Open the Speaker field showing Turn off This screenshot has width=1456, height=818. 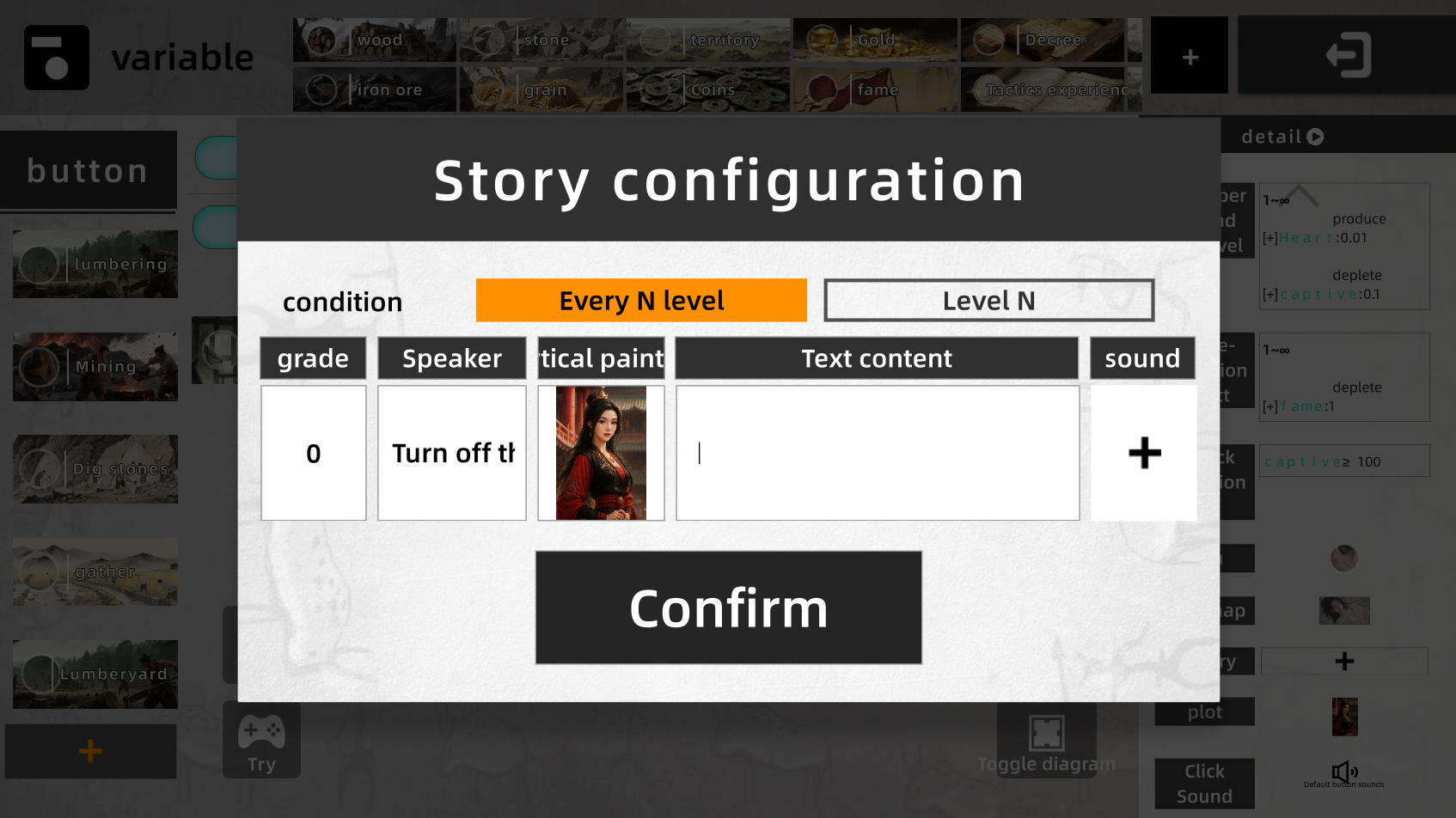pyautogui.click(x=452, y=453)
